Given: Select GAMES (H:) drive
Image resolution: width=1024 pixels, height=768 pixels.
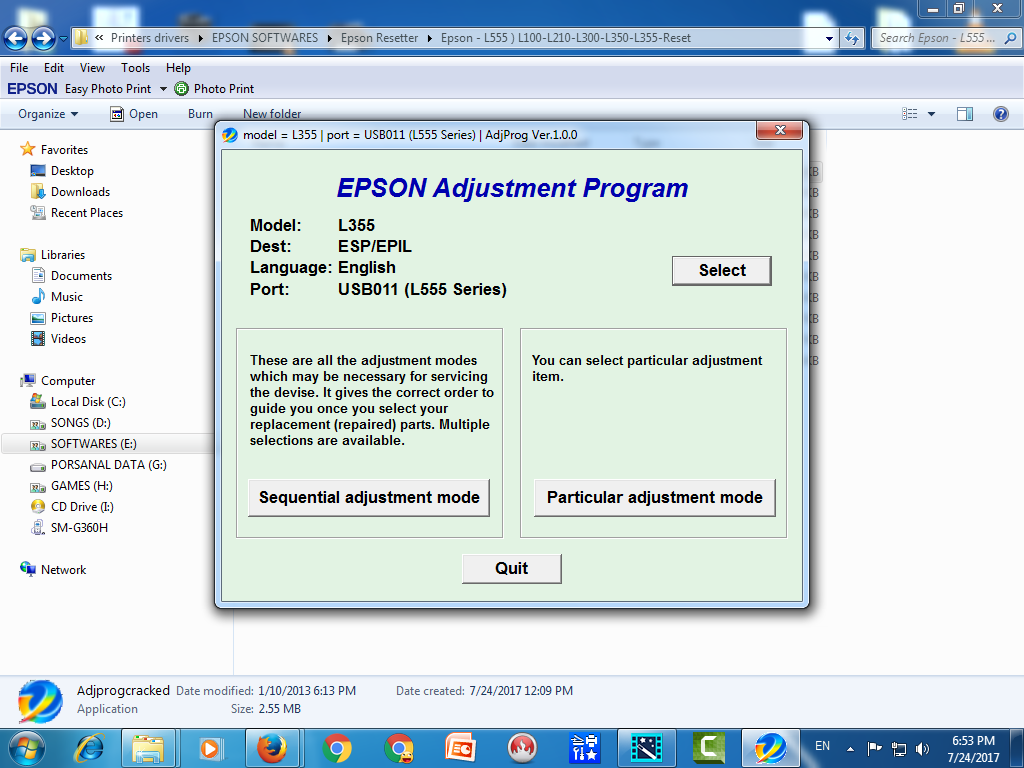Looking at the screenshot, I should pos(82,485).
